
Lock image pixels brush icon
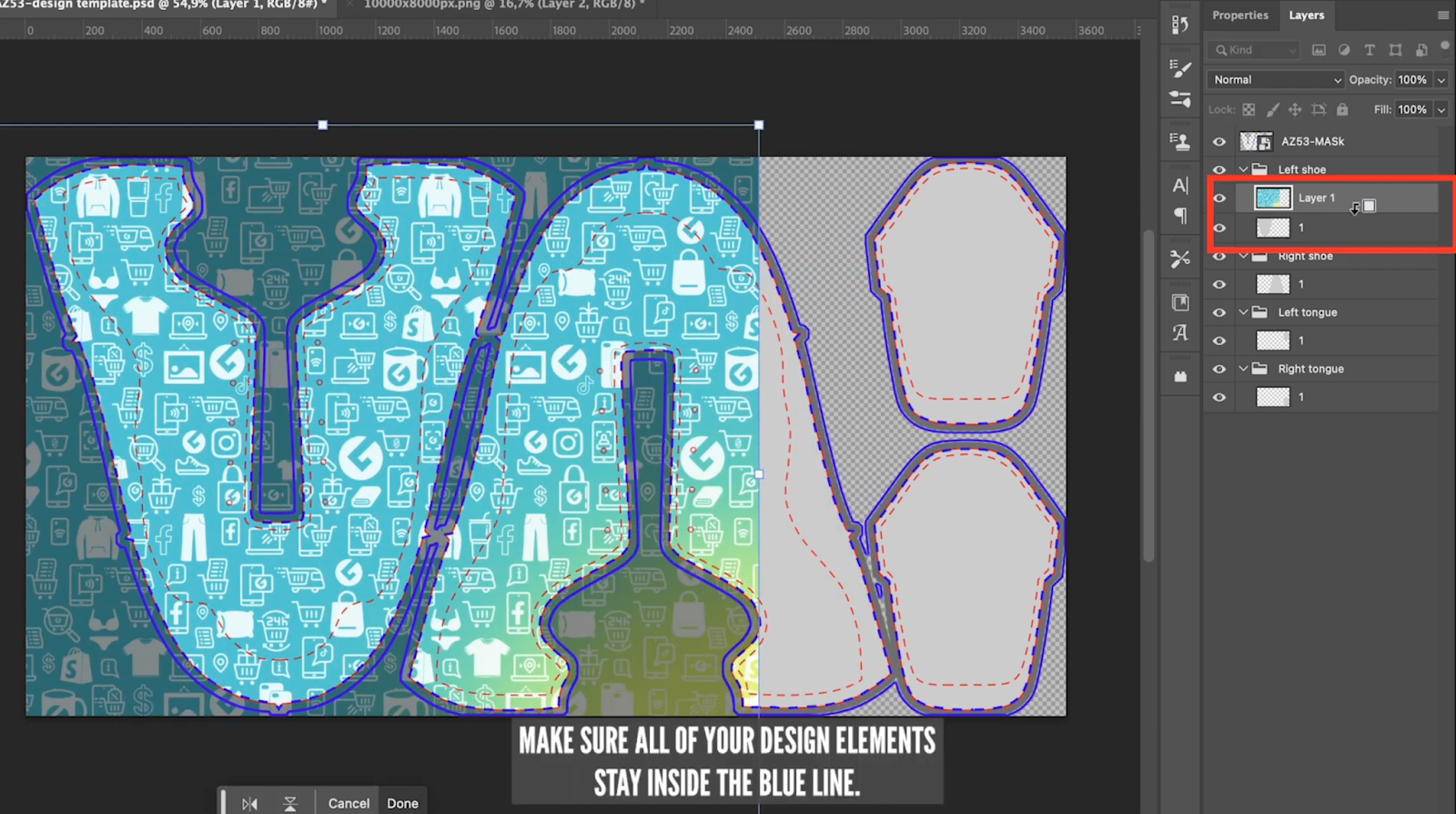1272,109
